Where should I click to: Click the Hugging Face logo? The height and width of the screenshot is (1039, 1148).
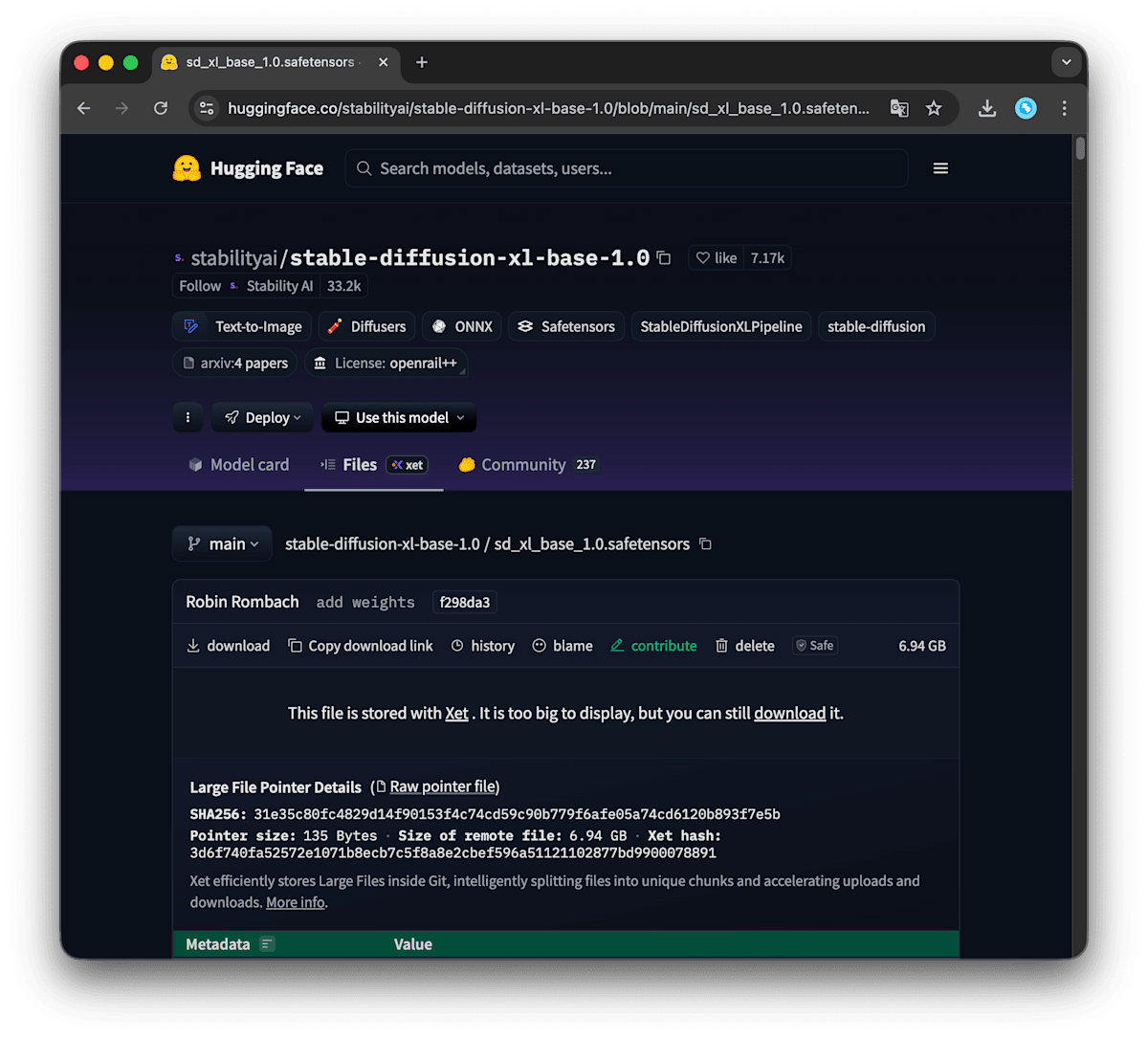point(248,168)
